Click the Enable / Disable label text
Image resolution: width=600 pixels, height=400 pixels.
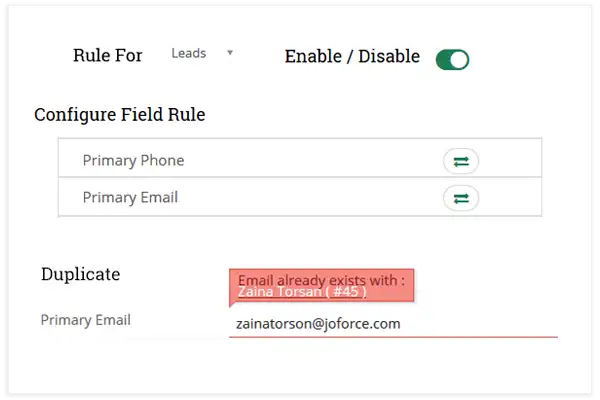(x=352, y=57)
